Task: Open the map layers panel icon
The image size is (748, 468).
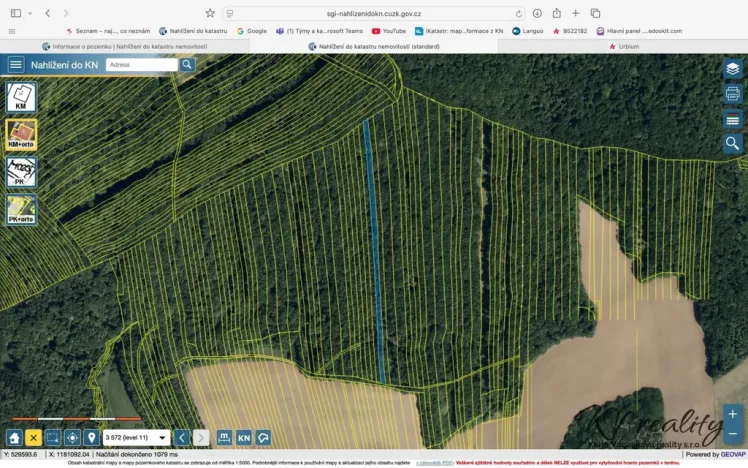Action: point(732,69)
